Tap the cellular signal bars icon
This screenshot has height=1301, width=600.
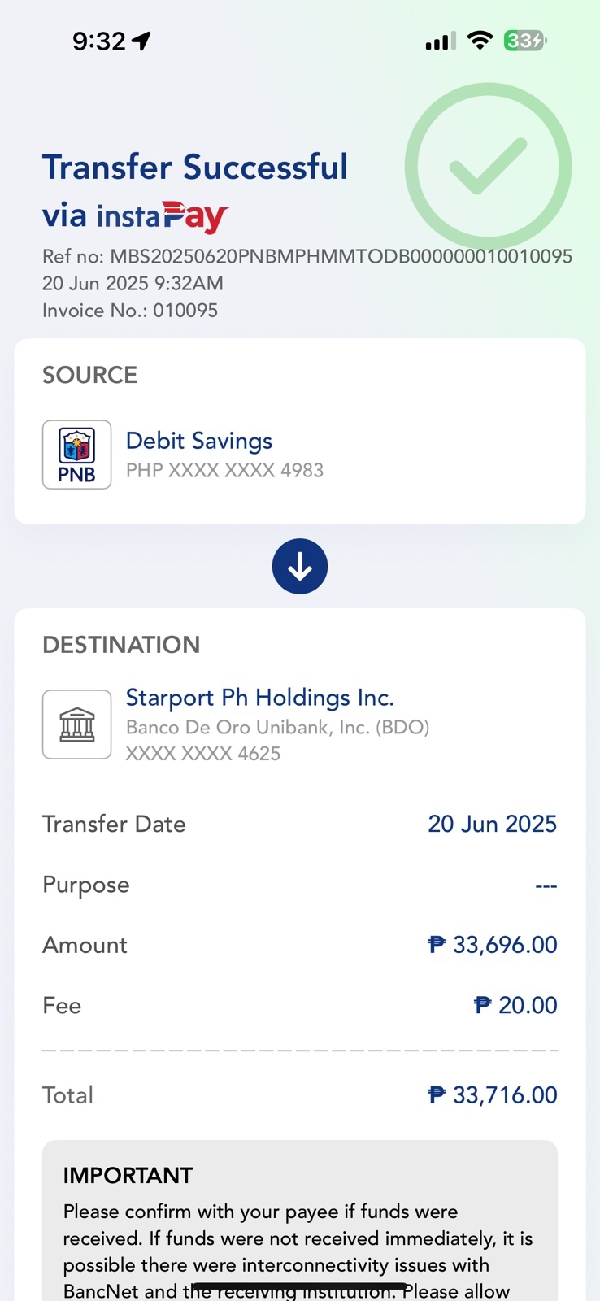coord(440,42)
